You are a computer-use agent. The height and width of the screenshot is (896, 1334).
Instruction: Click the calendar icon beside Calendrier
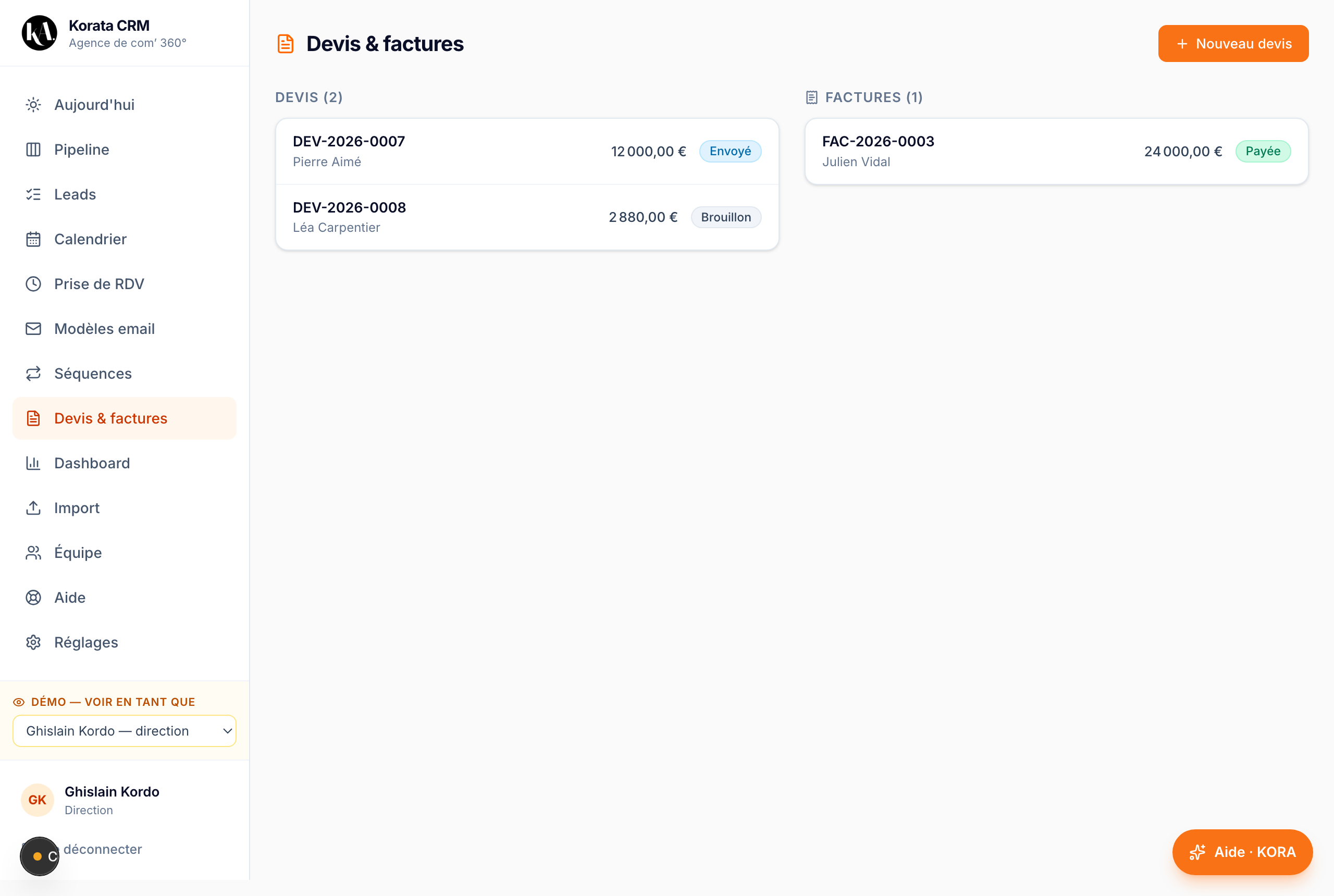pyautogui.click(x=33, y=239)
